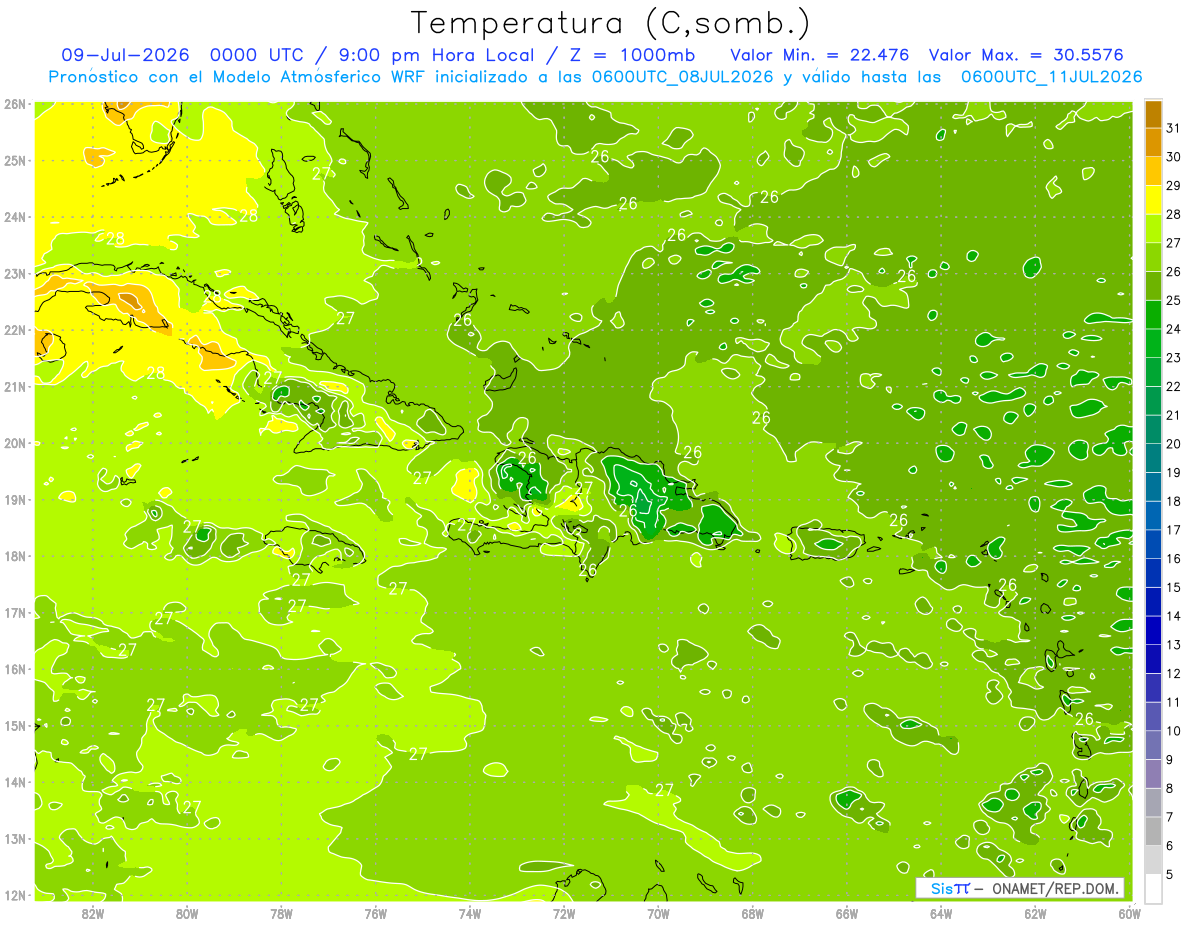This screenshot has height=927, width=1200.
Task: Click the "23N" latitude axis label
Action: click(x=14, y=273)
